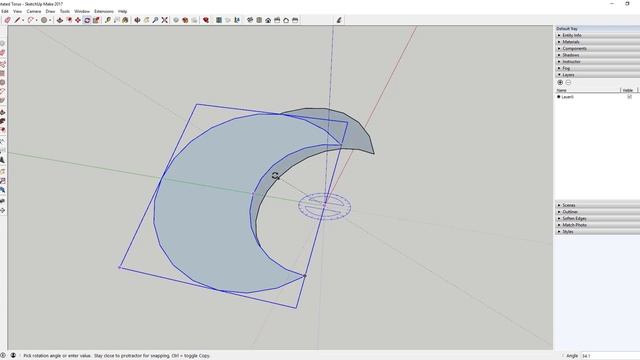The image size is (640, 360).
Task: Open Shapes tool dropdown arrow
Action: pyautogui.click(x=50, y=20)
